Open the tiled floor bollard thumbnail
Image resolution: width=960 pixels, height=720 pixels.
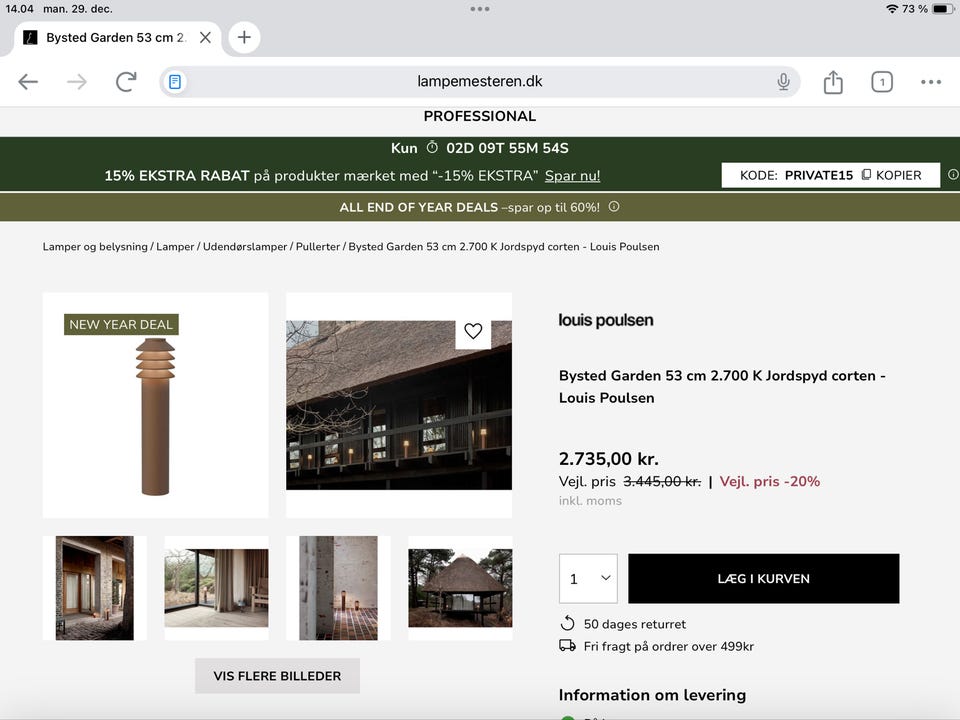point(338,588)
